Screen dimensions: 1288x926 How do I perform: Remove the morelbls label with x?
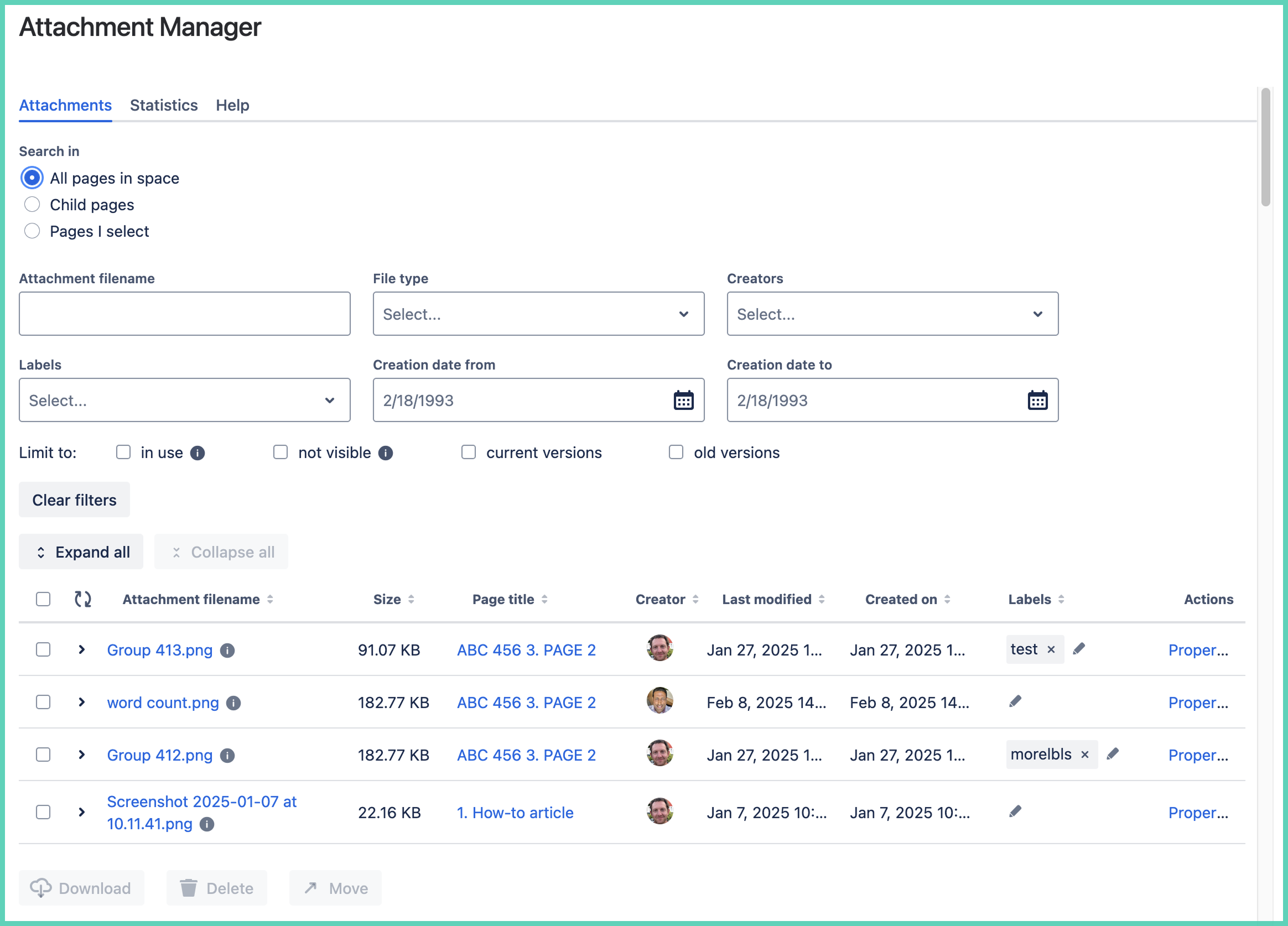[x=1085, y=755]
